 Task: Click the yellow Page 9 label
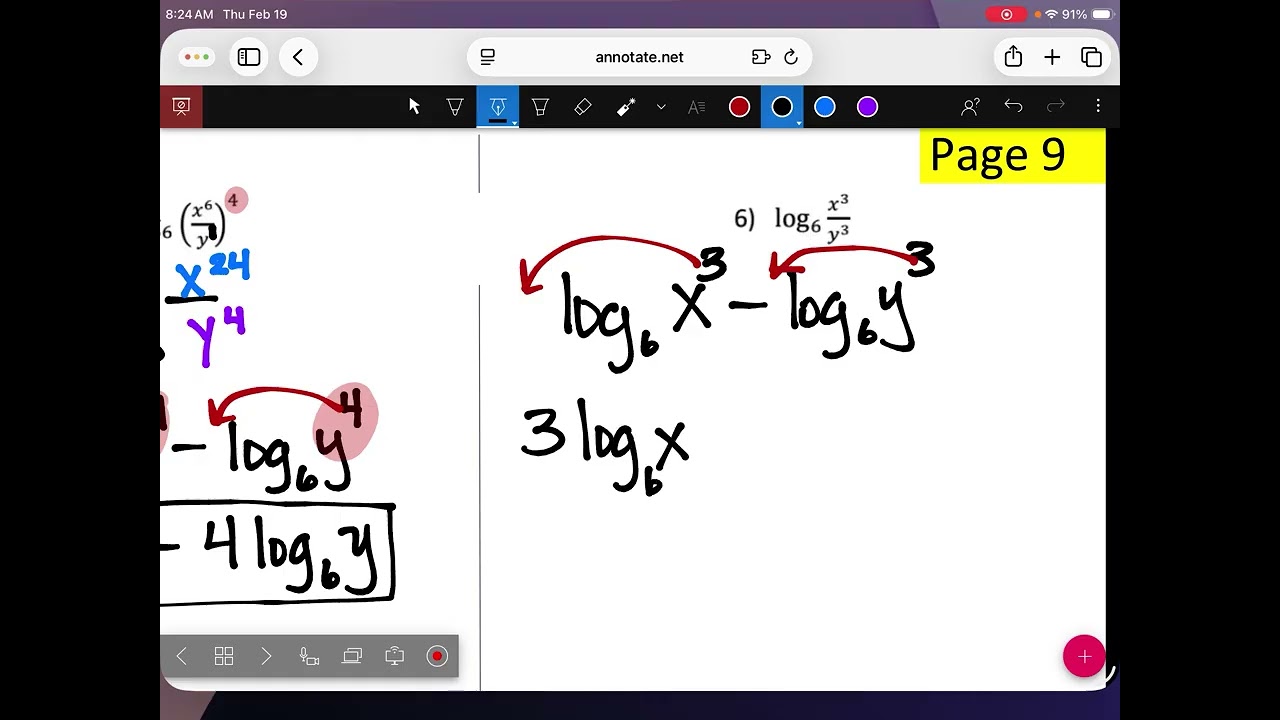point(1012,156)
